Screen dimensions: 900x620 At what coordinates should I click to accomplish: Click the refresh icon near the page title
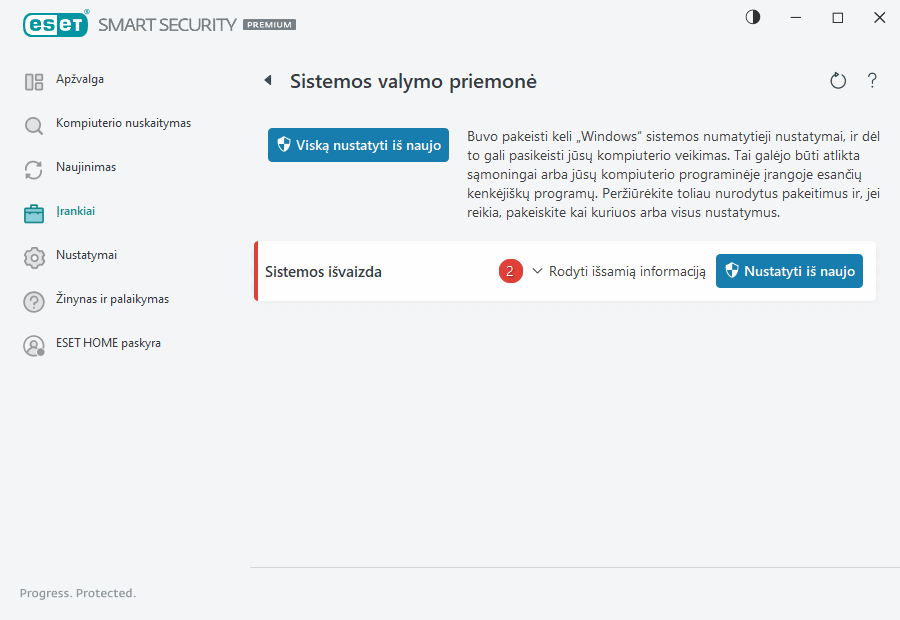(x=838, y=81)
